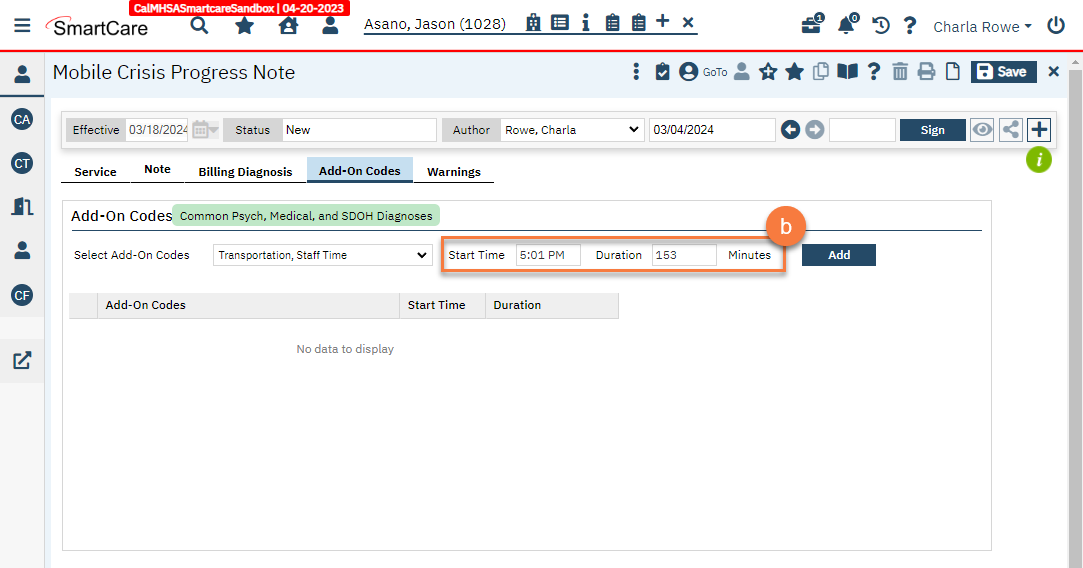Open the door/building sidebar icon
Image resolution: width=1083 pixels, height=568 pixels.
coord(22,206)
